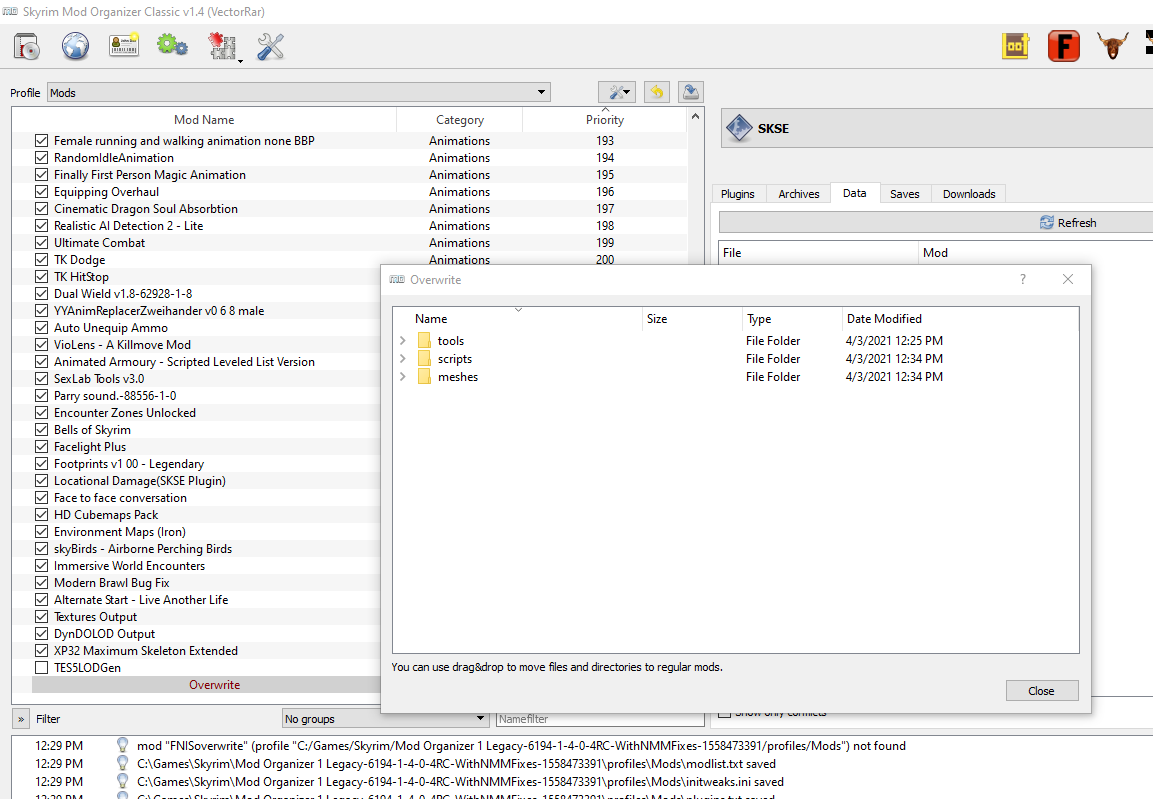1153x799 pixels.
Task: Switch to the Plugins tab
Action: coord(738,194)
